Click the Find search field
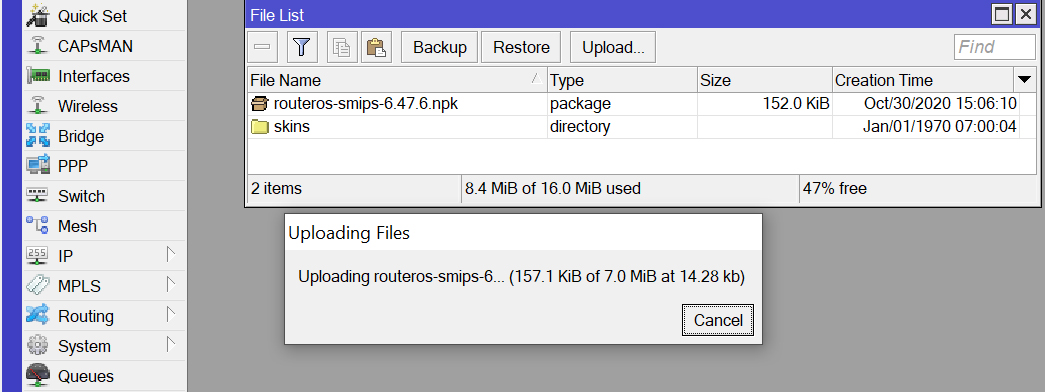1045x392 pixels. [995, 47]
